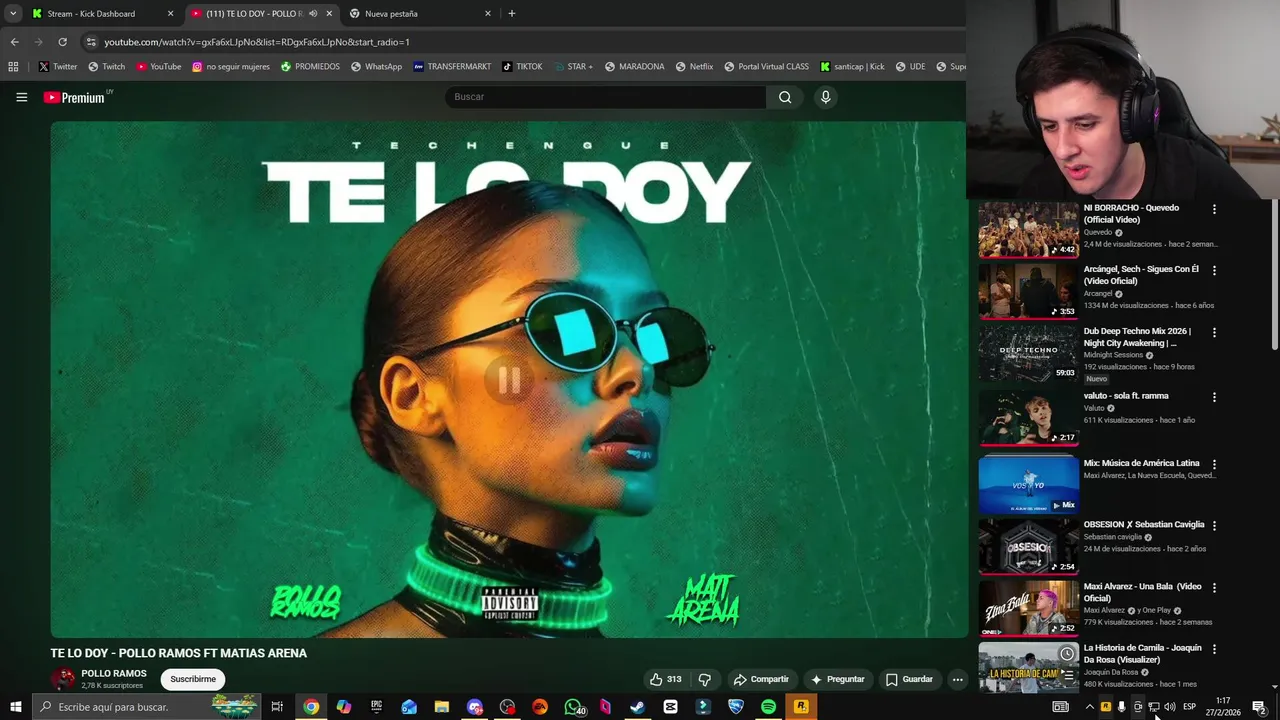This screenshot has width=1280, height=720.
Task: Select the TE LO DOY YouTube tab
Action: (262, 14)
